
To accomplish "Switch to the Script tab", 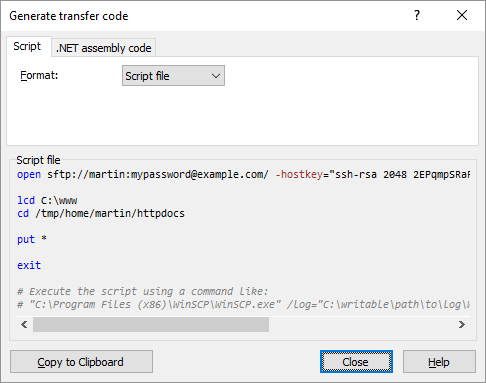I will point(27,46).
